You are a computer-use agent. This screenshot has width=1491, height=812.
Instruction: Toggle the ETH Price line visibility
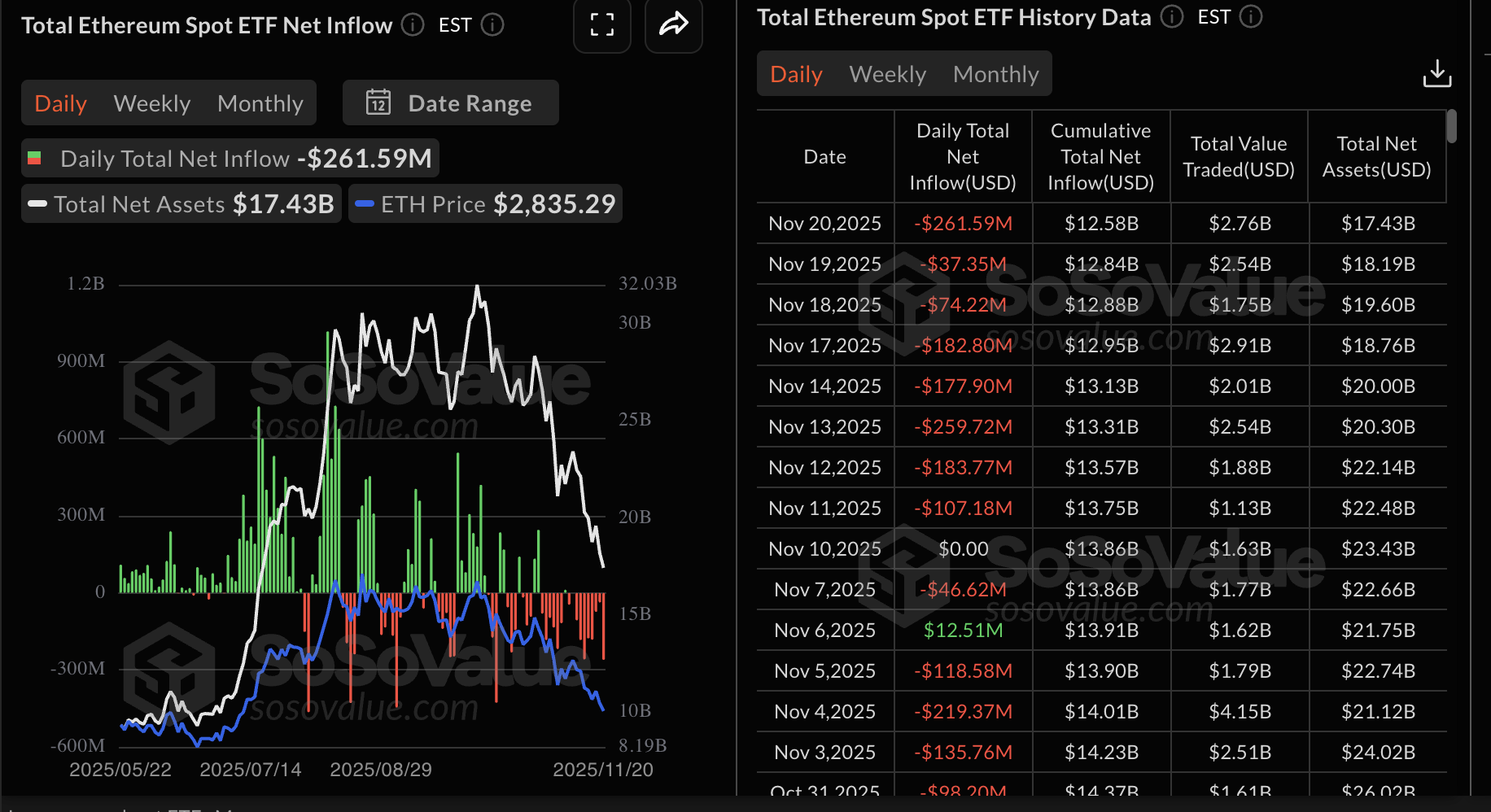coord(484,203)
